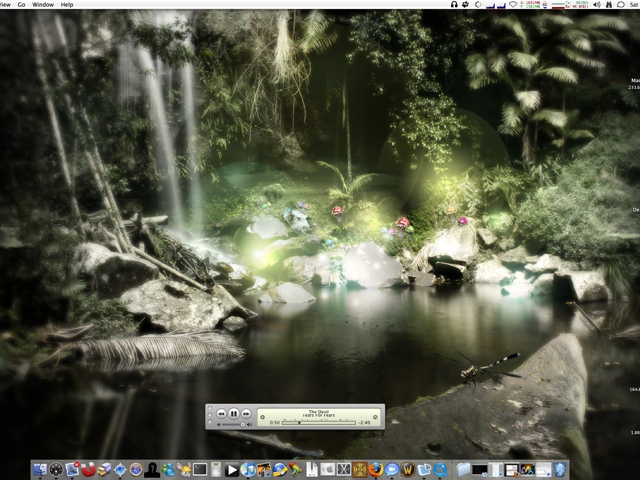Pause the iTunes mini player song
Screen dimensions: 640x480
pos(233,413)
